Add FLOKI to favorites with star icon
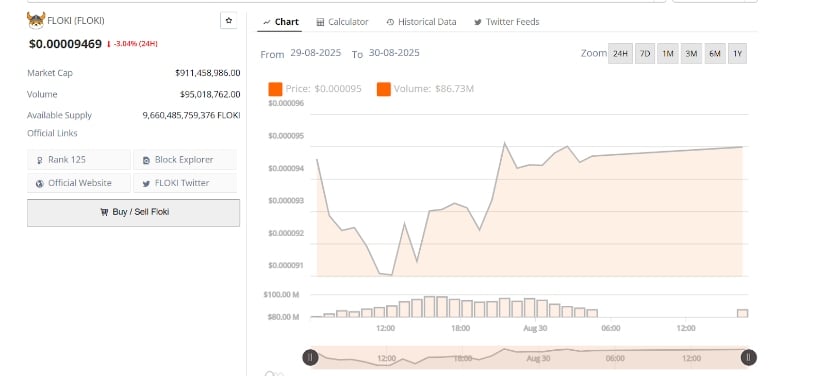Screen dimensions: 825x376 (228, 21)
